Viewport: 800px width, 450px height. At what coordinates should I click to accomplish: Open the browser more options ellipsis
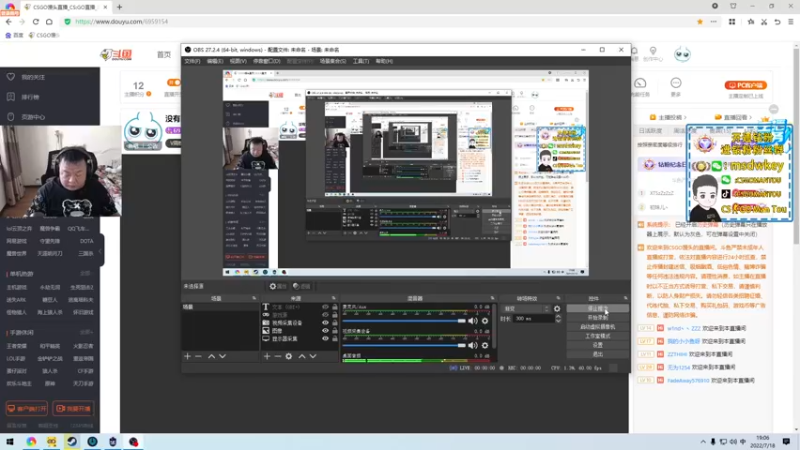[714, 21]
